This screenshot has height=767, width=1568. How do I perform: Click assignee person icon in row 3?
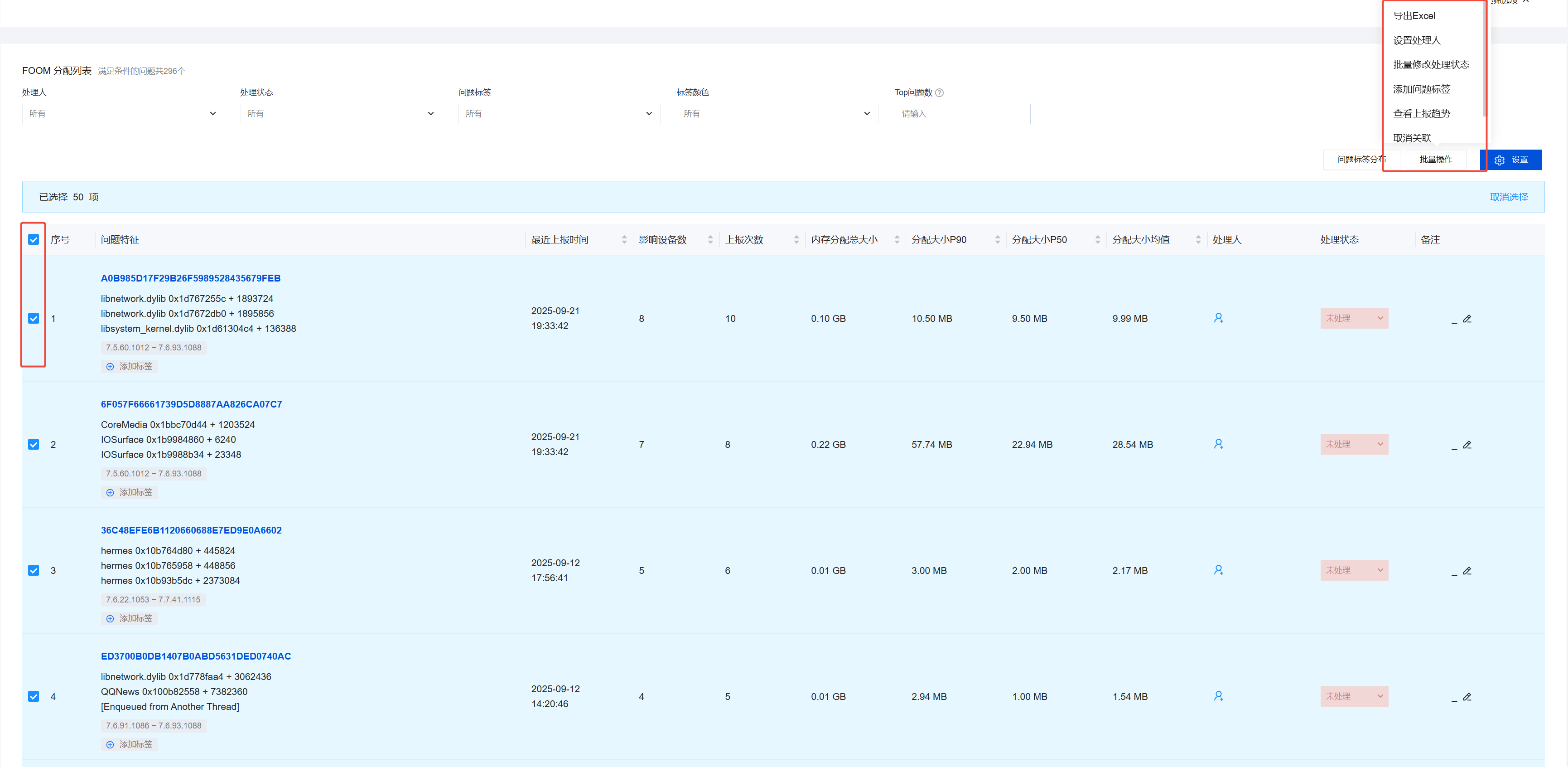coord(1218,570)
